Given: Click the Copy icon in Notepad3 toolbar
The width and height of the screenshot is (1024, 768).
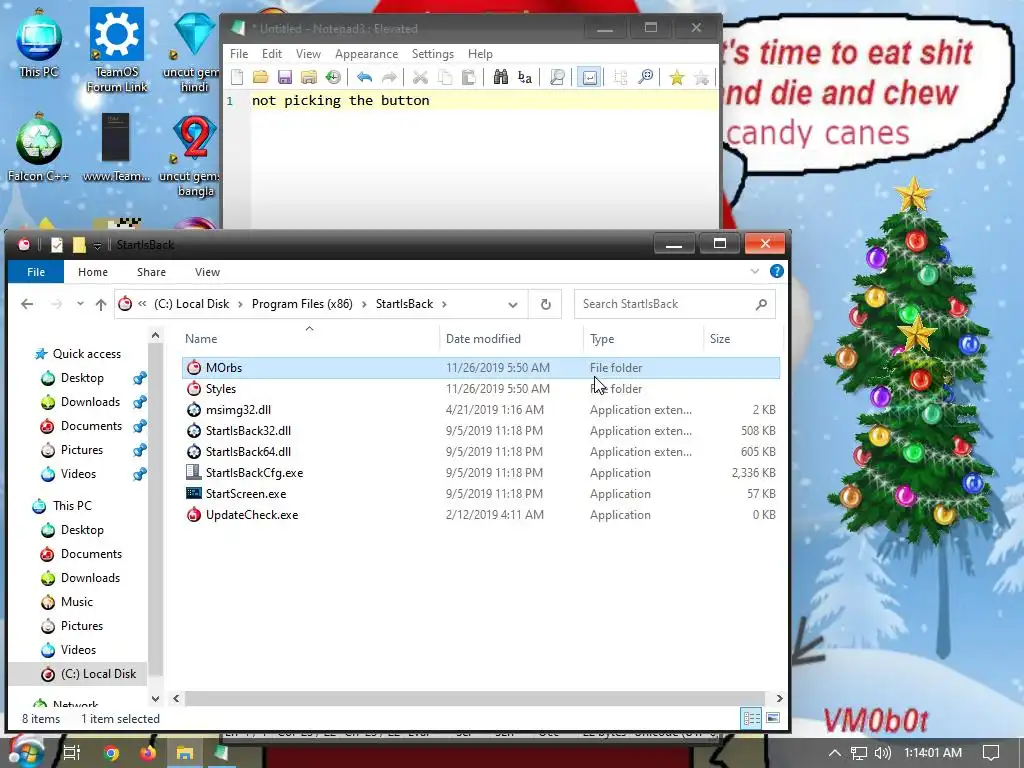Looking at the screenshot, I should (445, 77).
